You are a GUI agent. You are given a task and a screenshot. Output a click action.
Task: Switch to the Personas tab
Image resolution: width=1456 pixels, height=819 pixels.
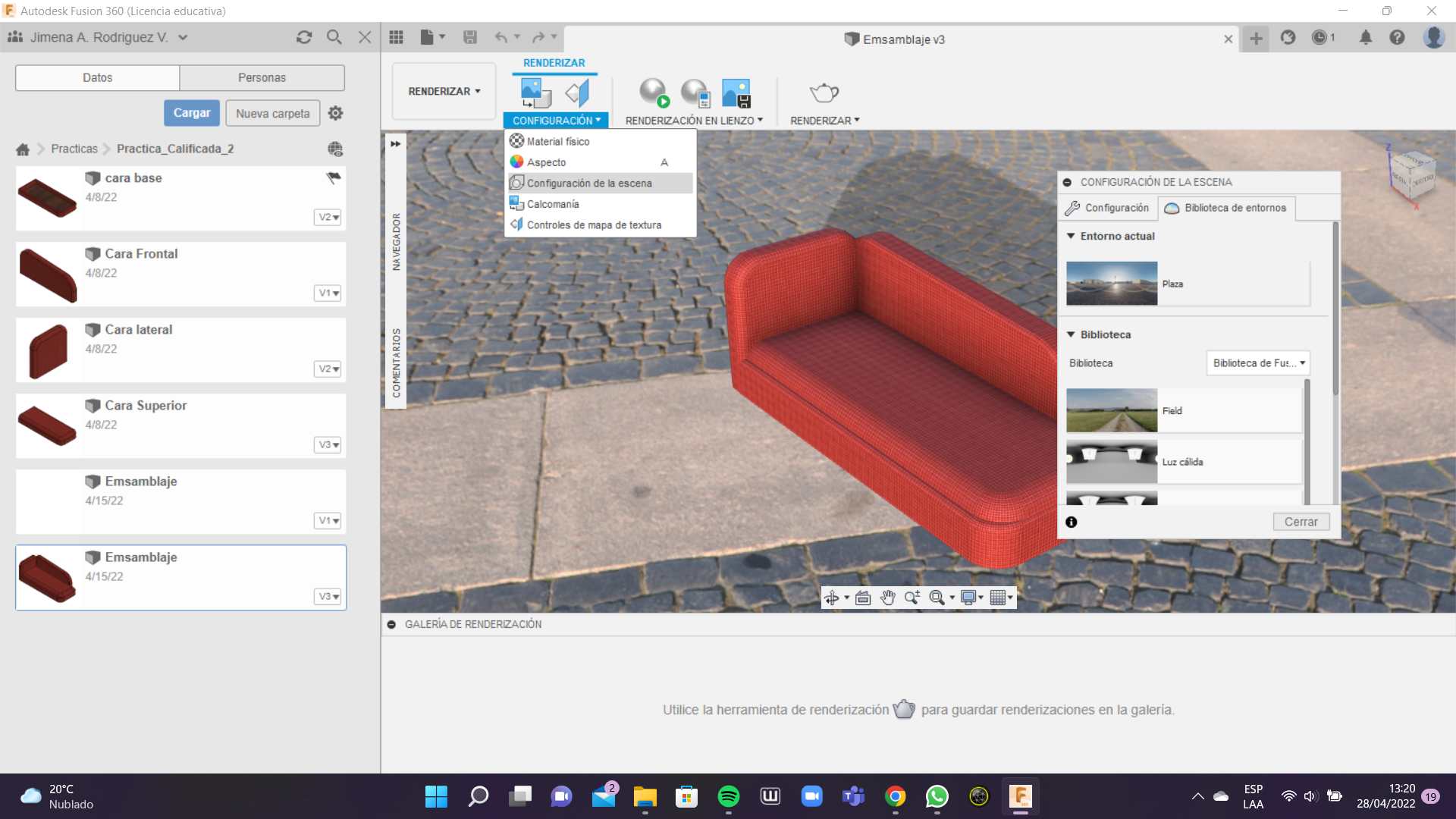(x=262, y=77)
